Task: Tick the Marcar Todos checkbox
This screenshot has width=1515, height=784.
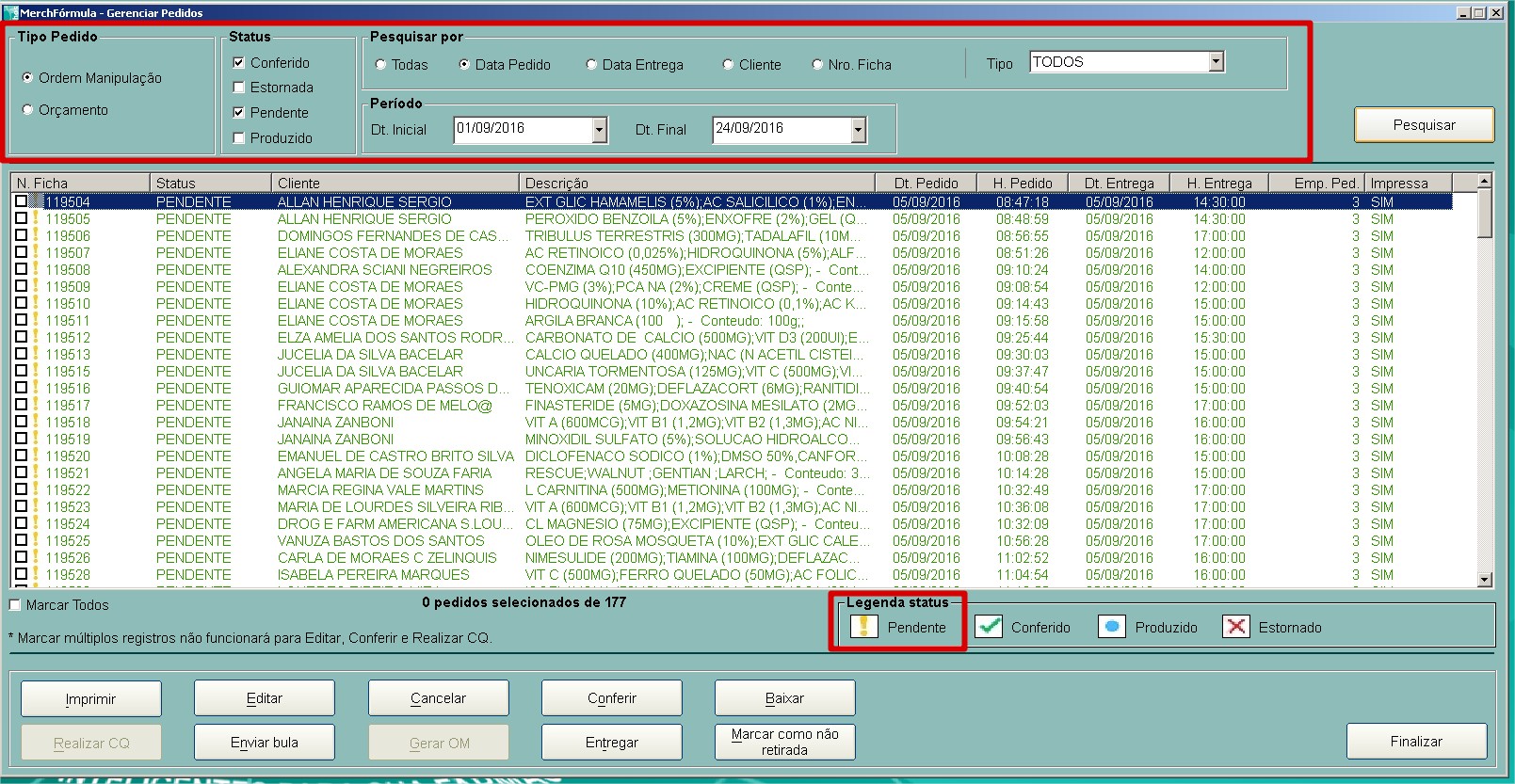Action: [x=15, y=605]
